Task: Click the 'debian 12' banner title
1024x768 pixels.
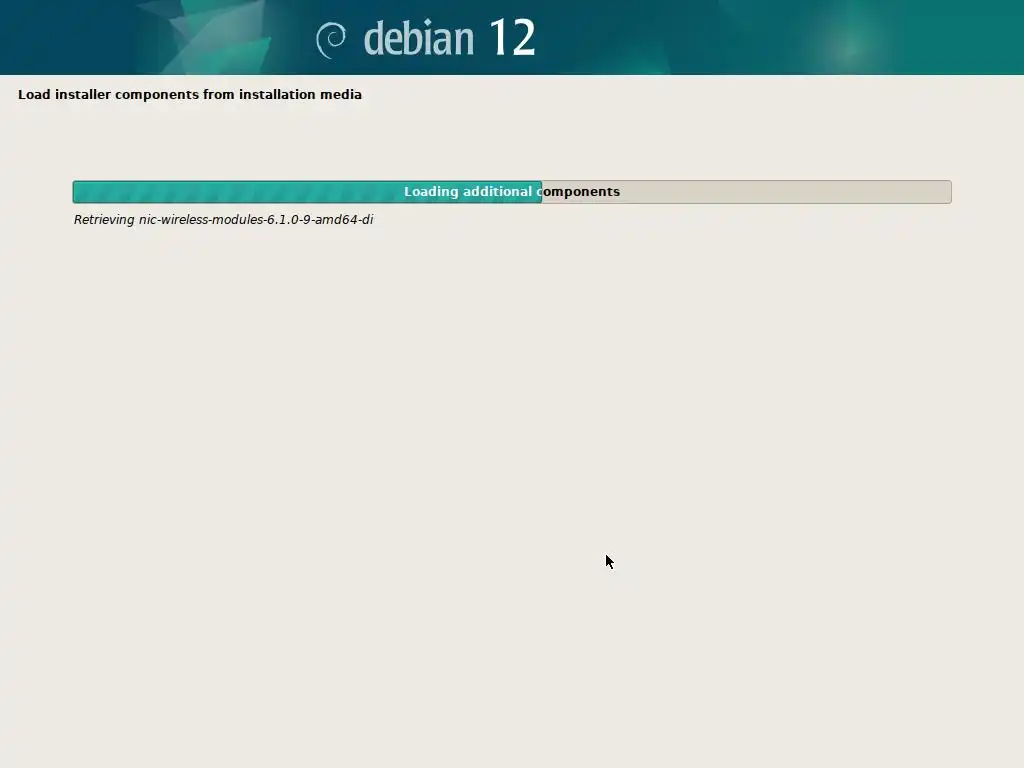Action: [449, 38]
